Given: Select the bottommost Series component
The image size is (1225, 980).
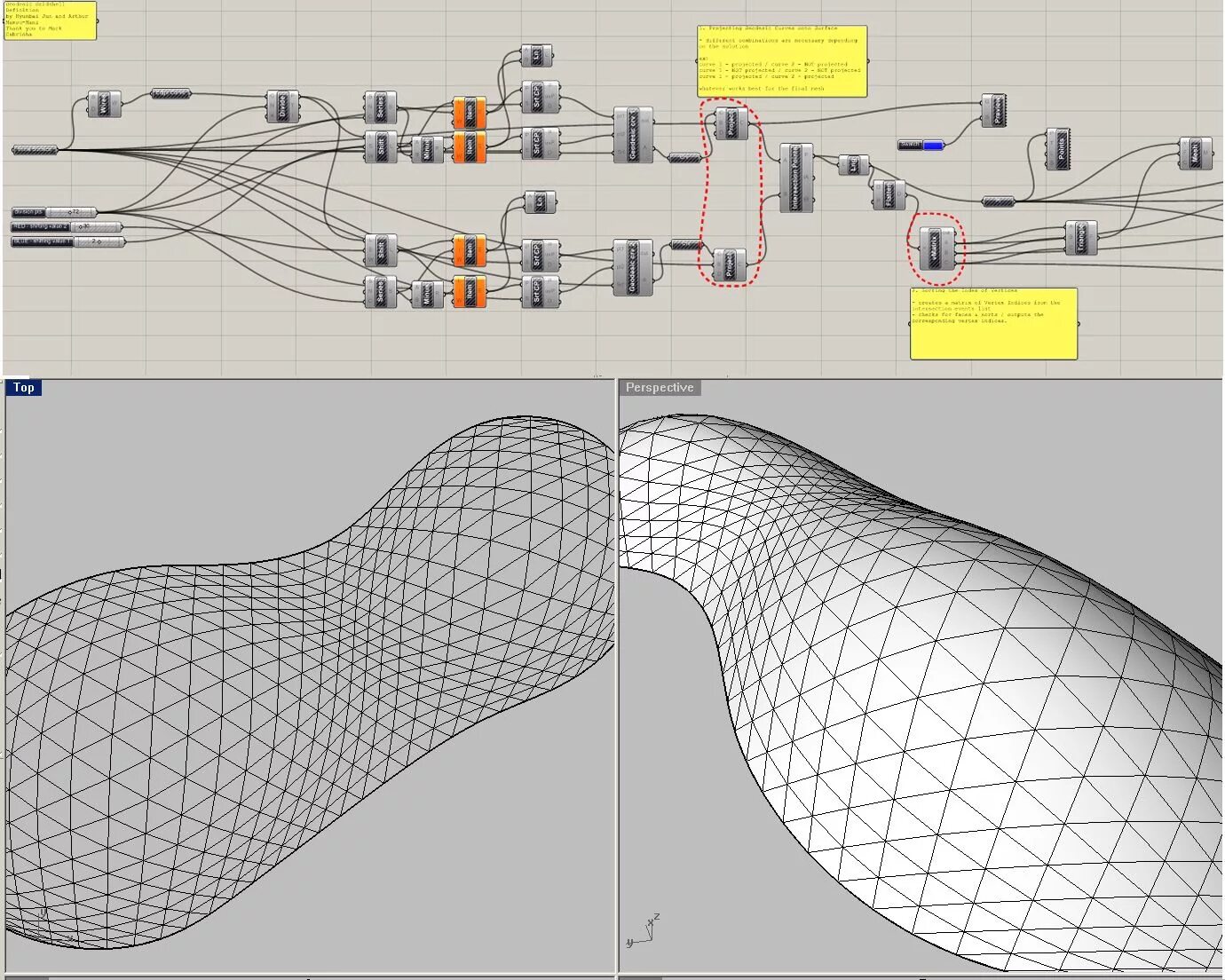Looking at the screenshot, I should [x=381, y=292].
